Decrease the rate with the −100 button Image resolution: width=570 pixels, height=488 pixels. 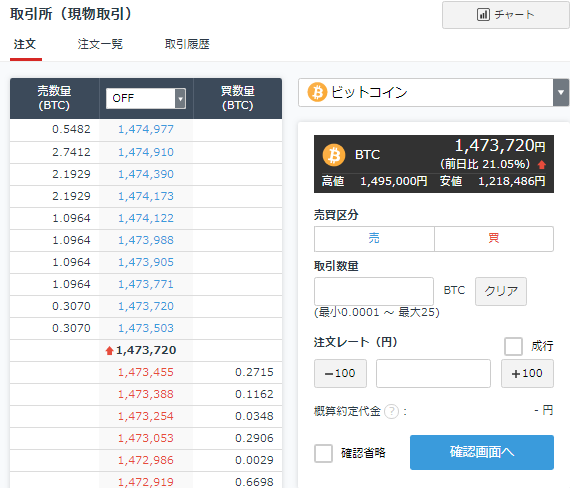[340, 373]
